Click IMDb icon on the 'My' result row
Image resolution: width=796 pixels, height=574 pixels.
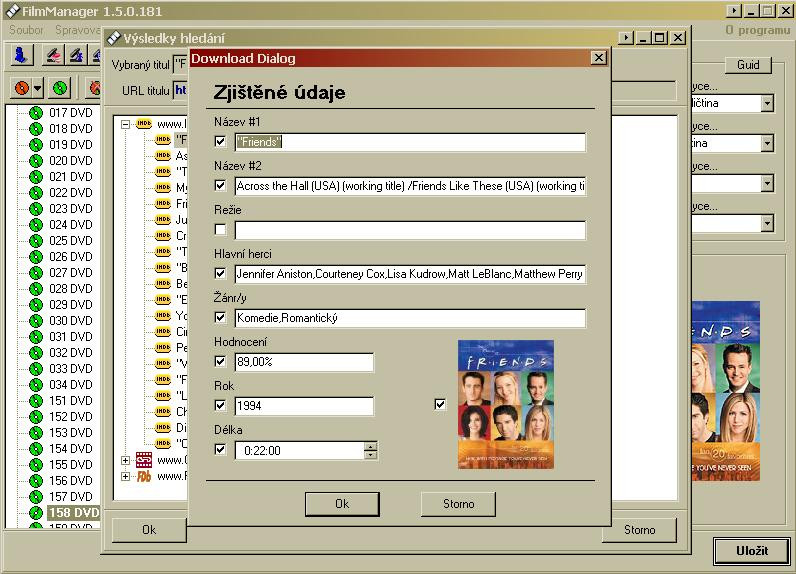163,187
